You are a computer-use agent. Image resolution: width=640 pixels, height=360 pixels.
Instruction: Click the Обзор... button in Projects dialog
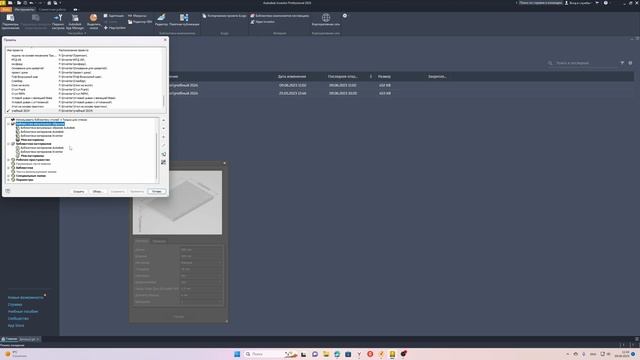(98, 191)
